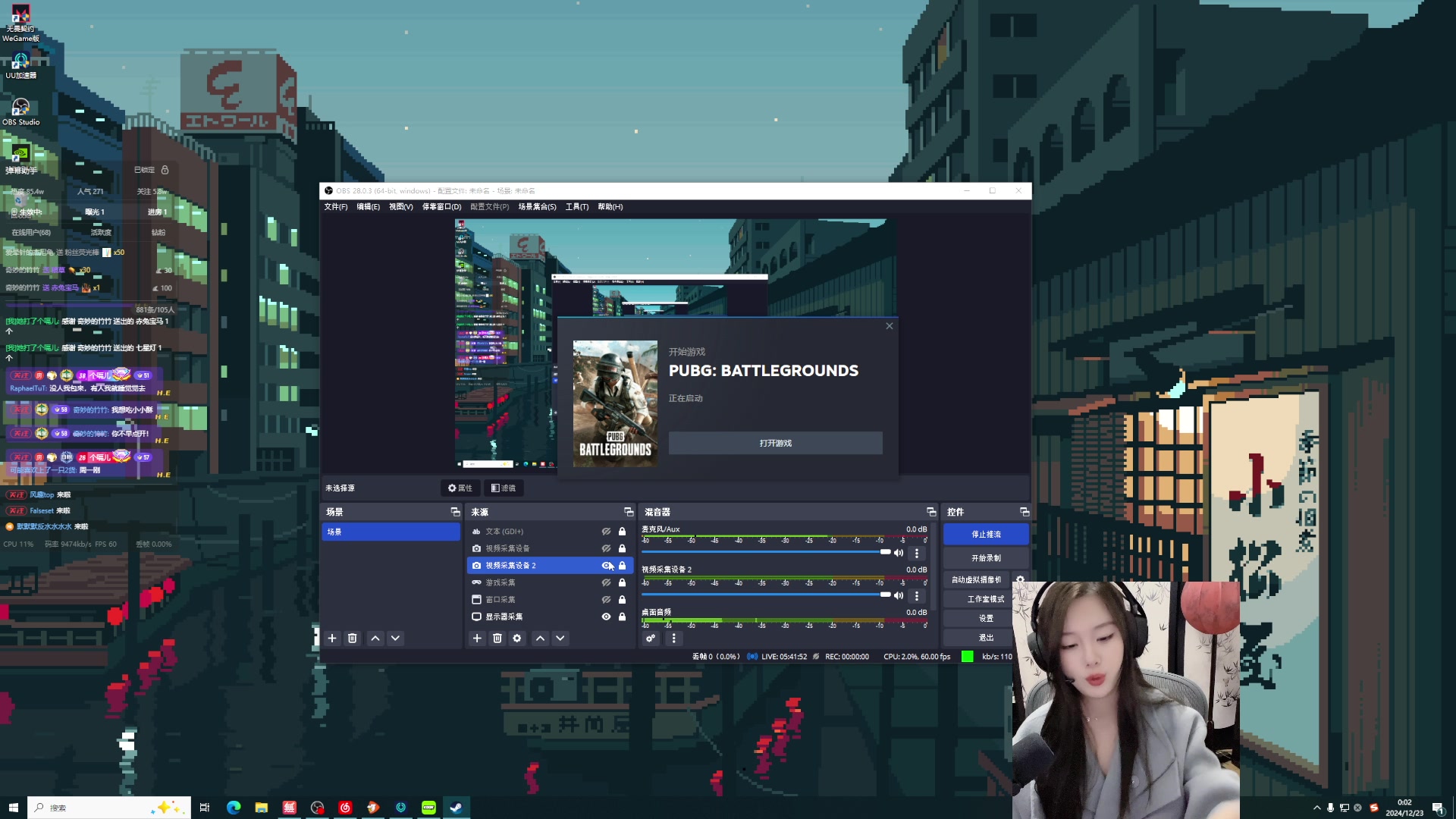Open the 帮助(H) menu
Screen dimensions: 1456x819
(610, 207)
